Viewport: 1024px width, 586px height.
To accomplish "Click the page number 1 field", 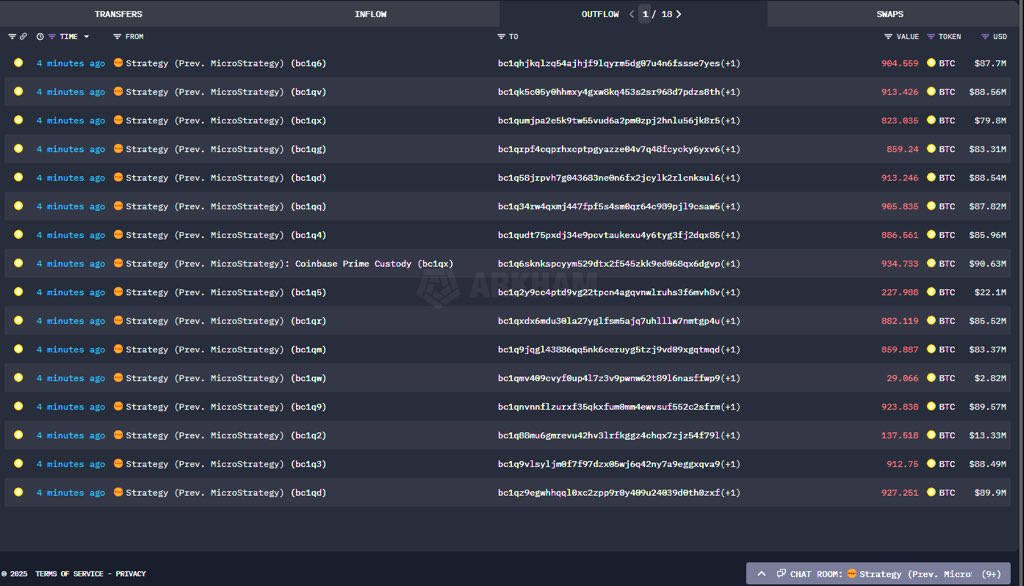I will [645, 14].
